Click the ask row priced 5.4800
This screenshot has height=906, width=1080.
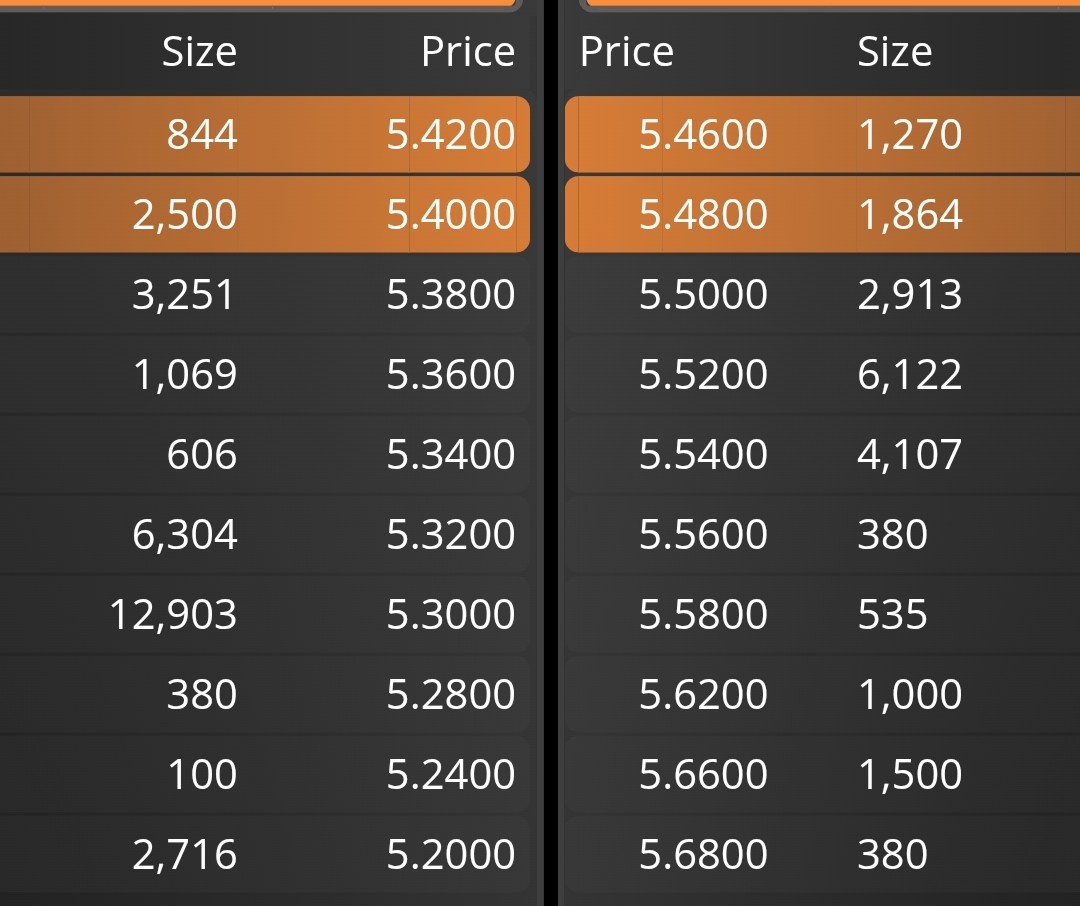[822, 214]
